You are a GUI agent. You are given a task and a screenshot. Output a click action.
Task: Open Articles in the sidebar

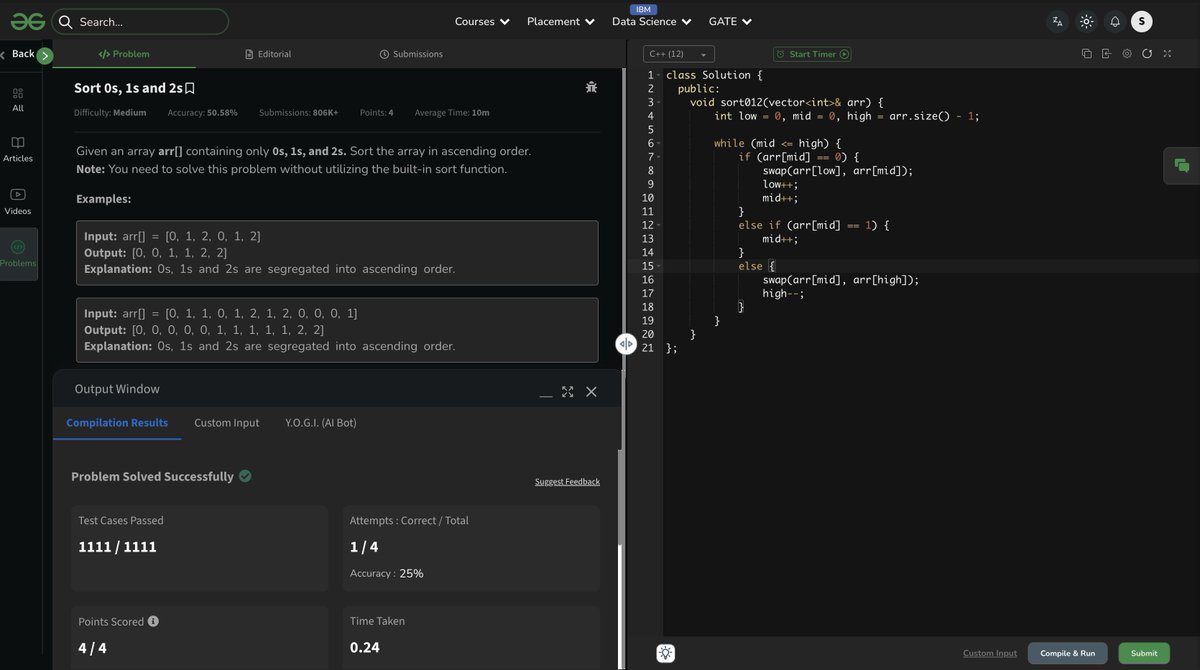[18, 149]
